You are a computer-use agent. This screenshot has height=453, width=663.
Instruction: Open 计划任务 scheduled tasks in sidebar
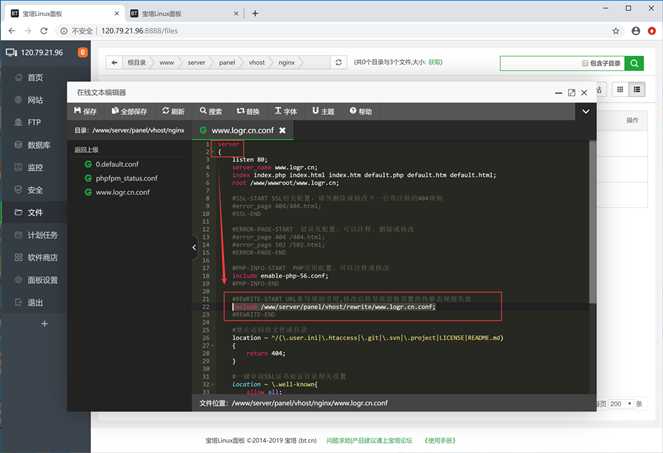42,235
